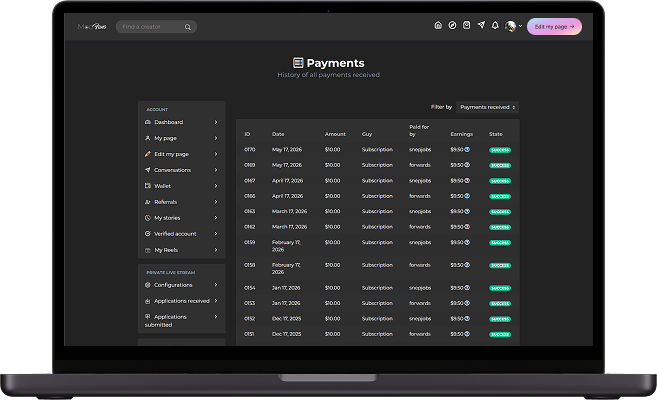Click the My Reels sidebar icon
The image size is (657, 401).
(x=147, y=250)
